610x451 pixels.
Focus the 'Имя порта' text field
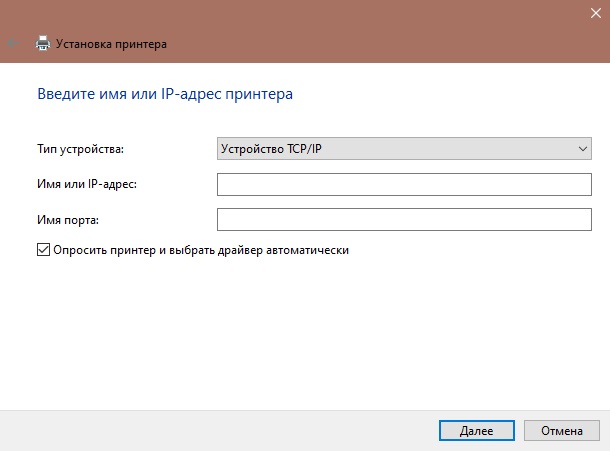pos(404,219)
